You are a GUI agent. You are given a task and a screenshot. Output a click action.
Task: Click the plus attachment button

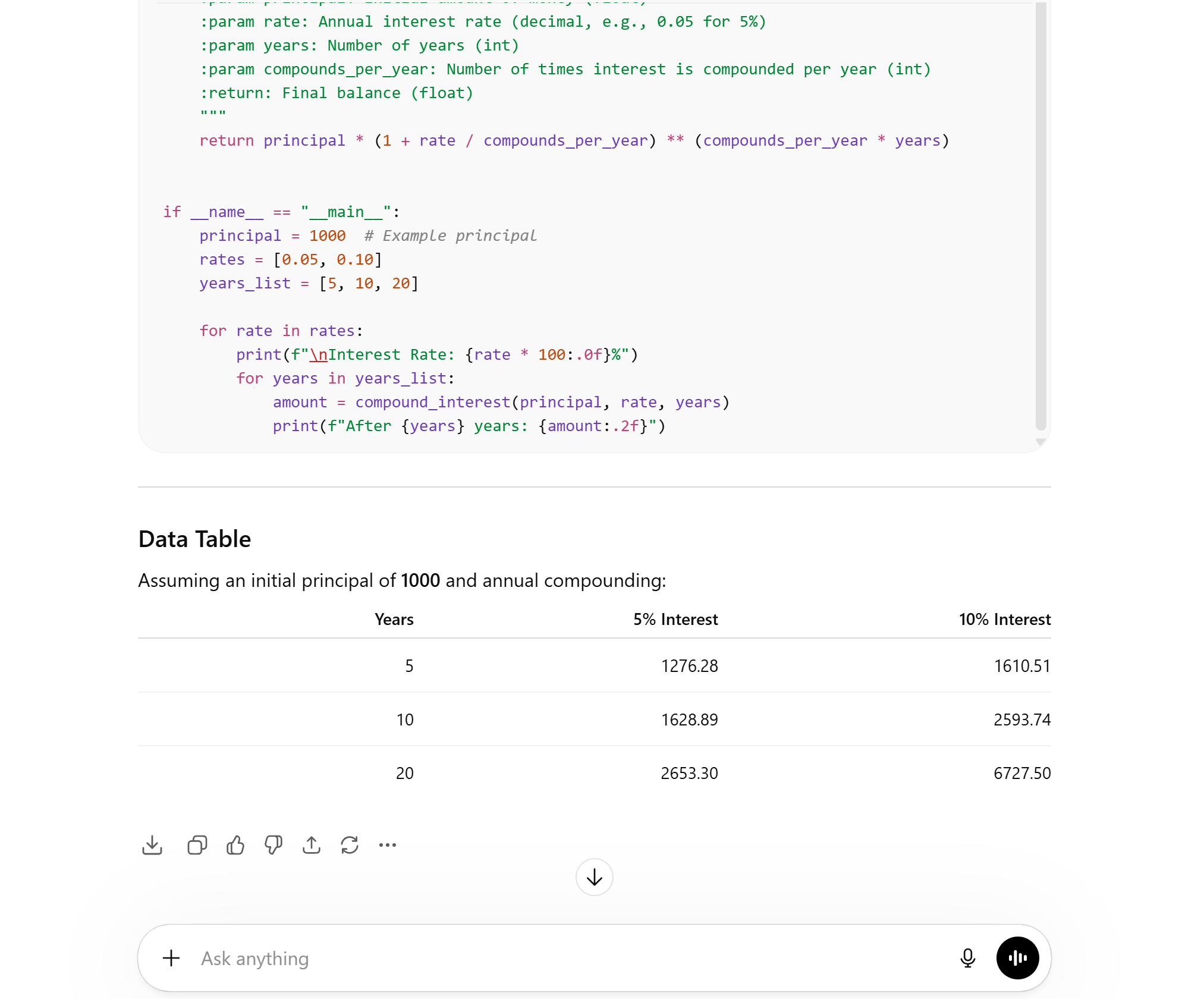[171, 958]
